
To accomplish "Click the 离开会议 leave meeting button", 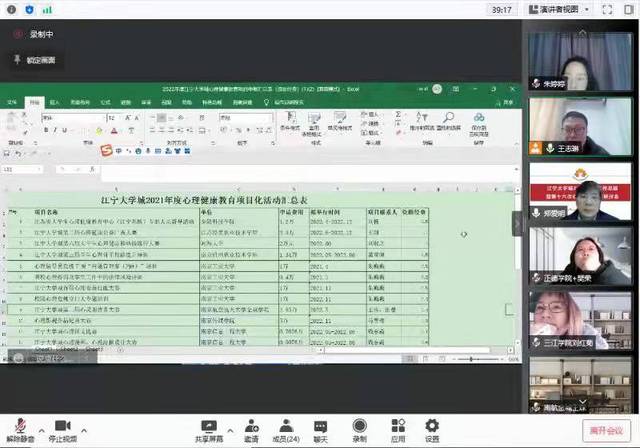I will click(606, 430).
